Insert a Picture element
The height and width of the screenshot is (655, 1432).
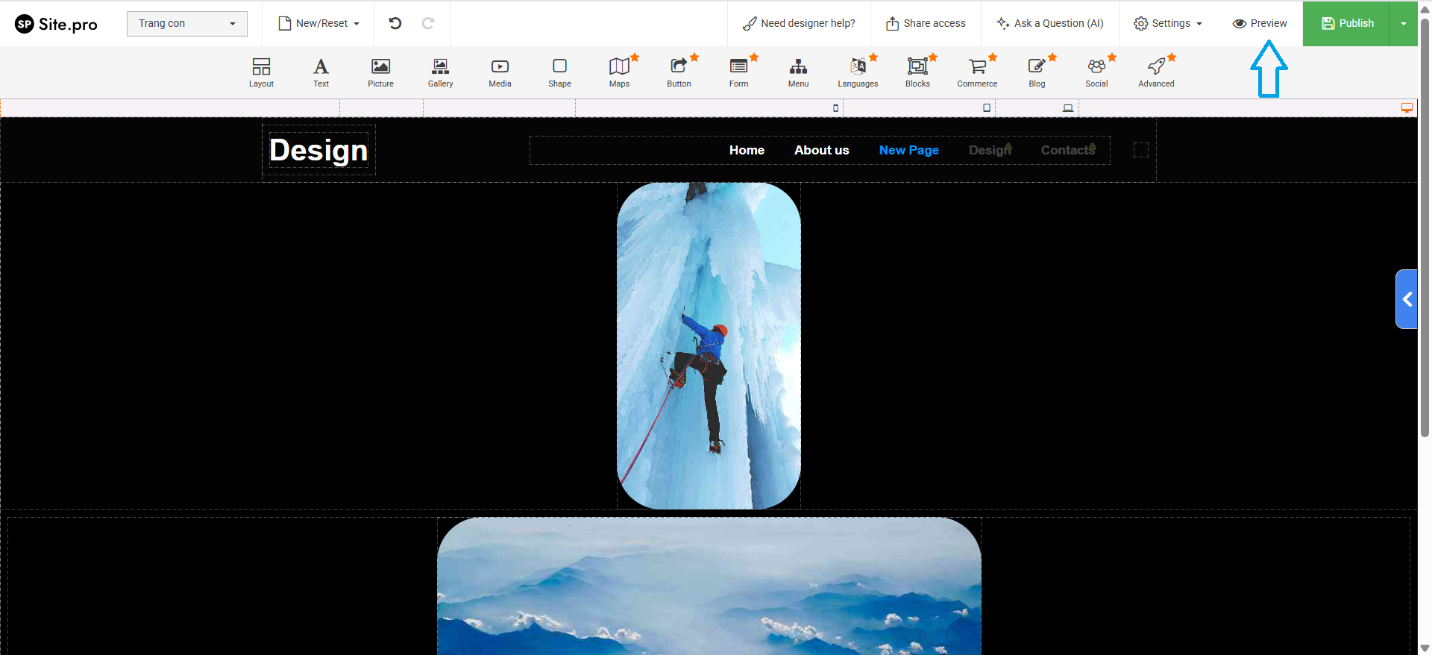pyautogui.click(x=380, y=72)
